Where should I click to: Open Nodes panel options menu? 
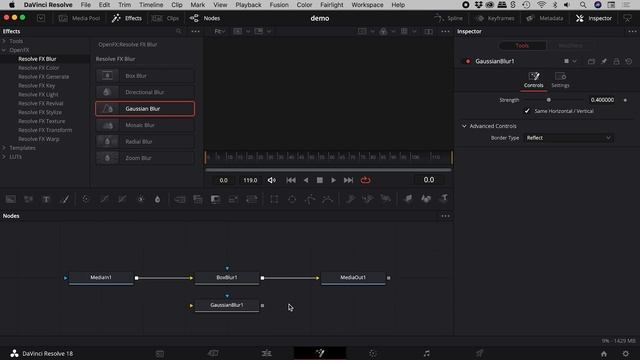(x=445, y=216)
